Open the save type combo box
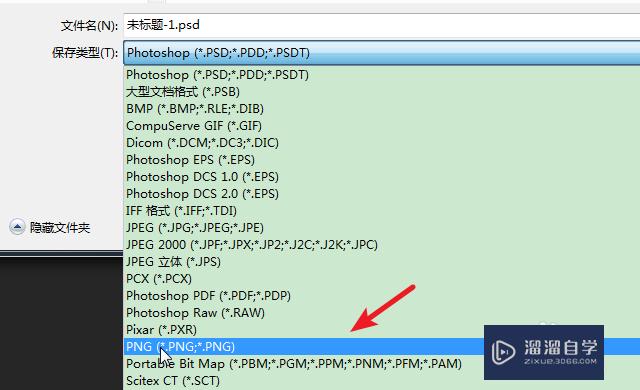Screen dimensions: 640x390 coord(382,53)
